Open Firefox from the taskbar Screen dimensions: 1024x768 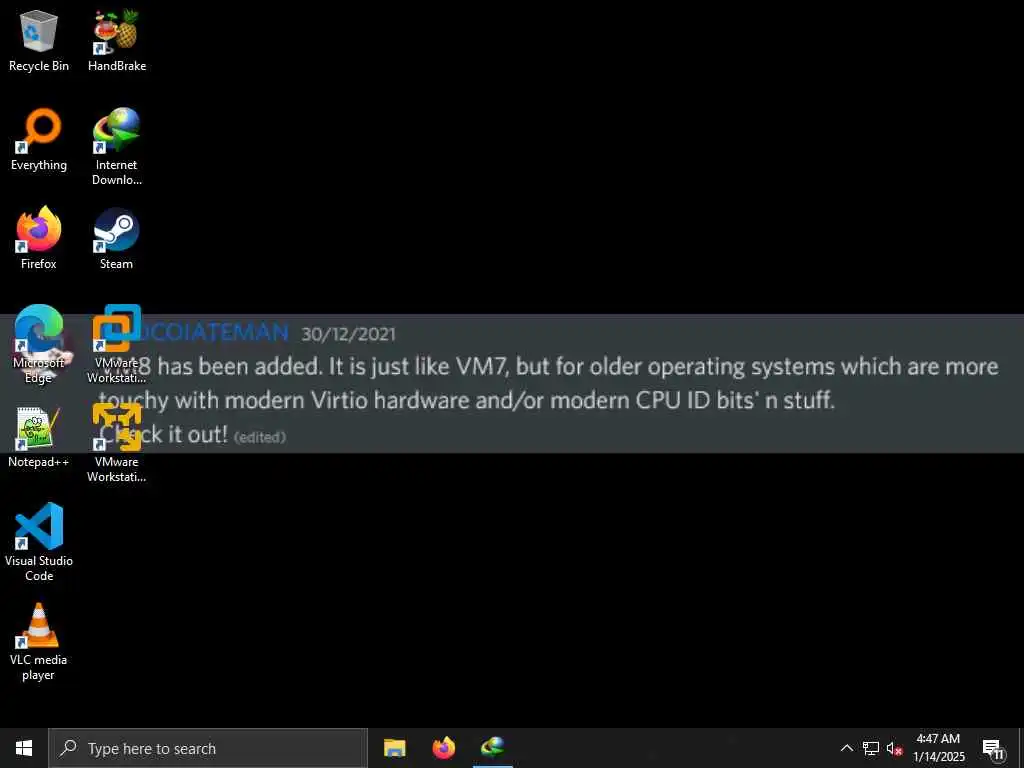[x=444, y=748]
